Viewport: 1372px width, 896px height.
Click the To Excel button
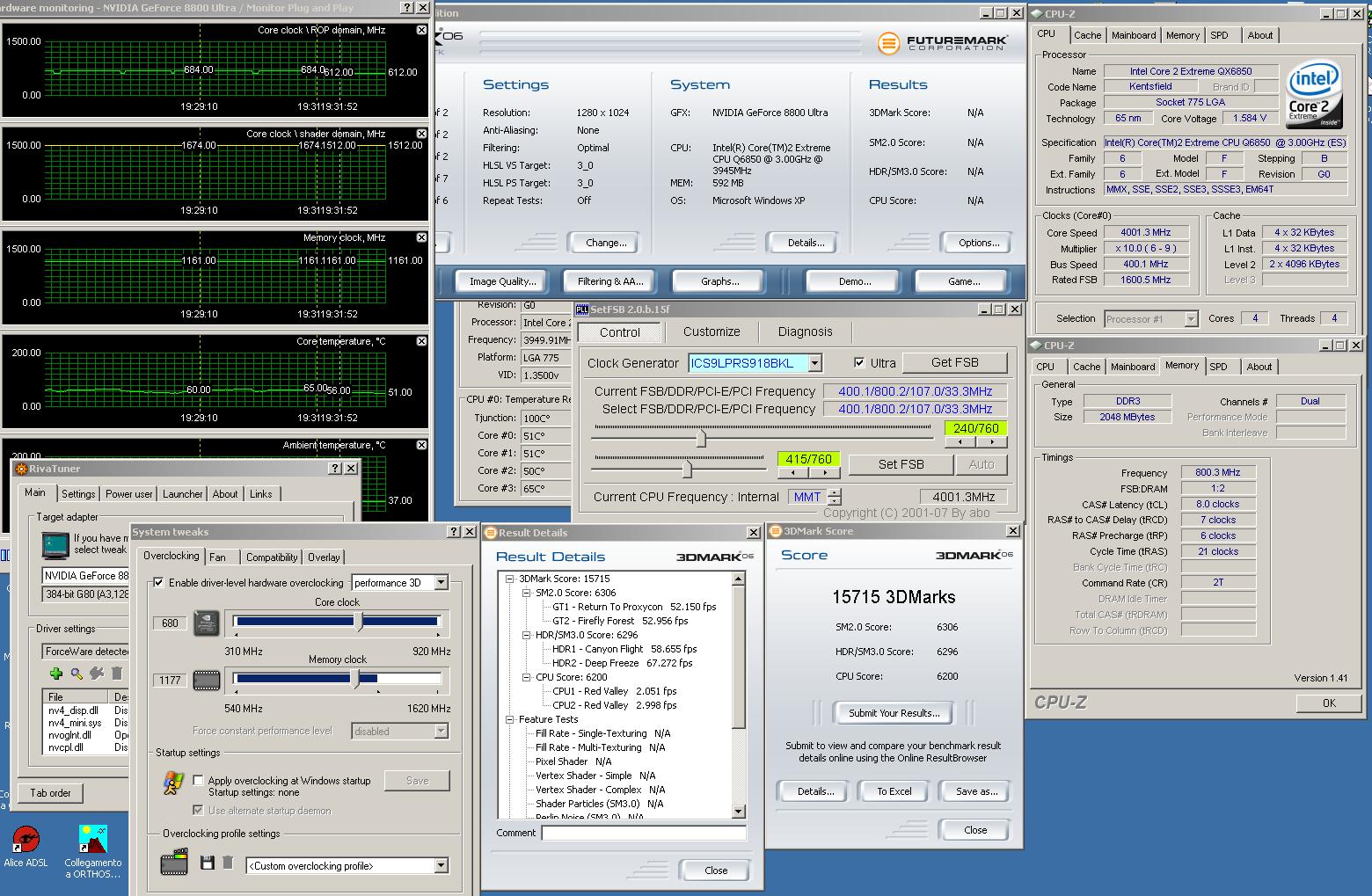[894, 791]
